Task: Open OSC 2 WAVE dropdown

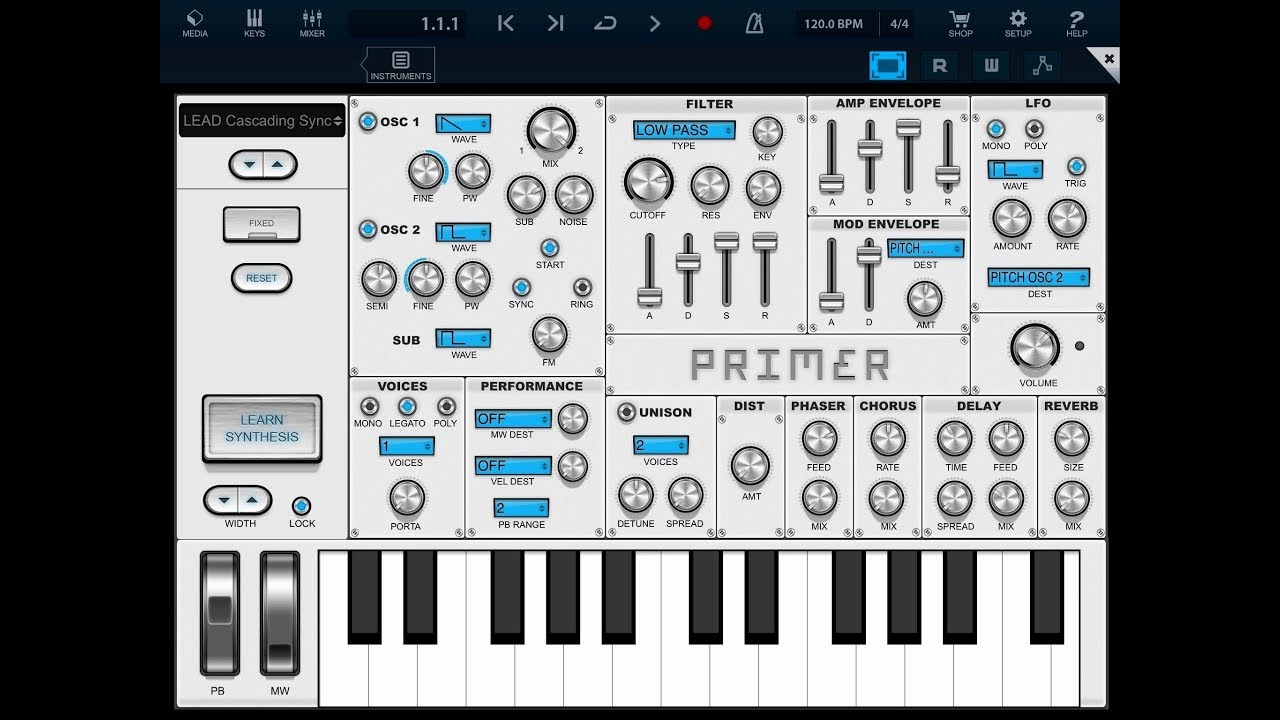Action: click(463, 232)
